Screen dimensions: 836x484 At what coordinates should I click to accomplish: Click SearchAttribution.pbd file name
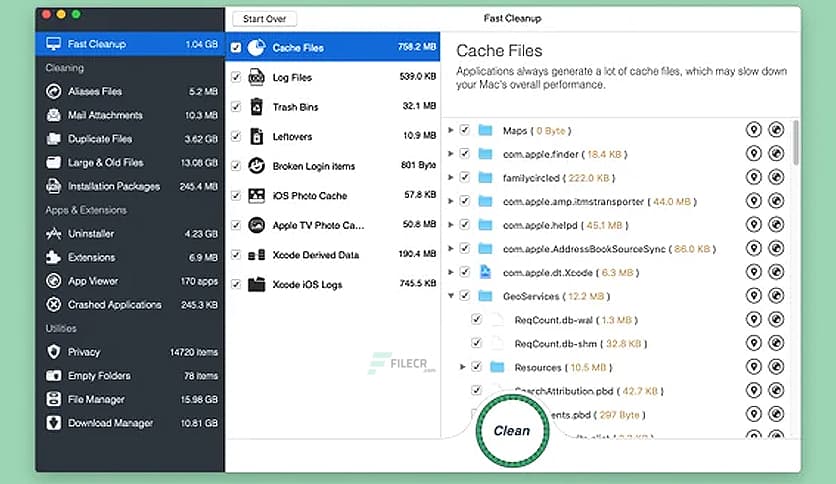point(564,391)
